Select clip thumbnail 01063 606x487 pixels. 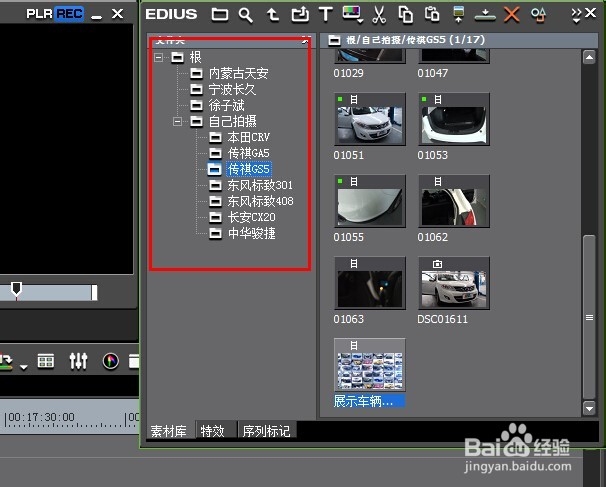370,283
